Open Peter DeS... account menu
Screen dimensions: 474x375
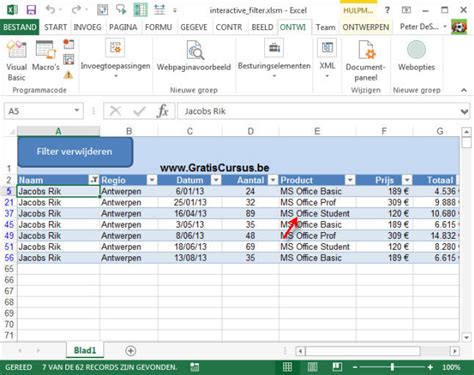[x=423, y=27]
